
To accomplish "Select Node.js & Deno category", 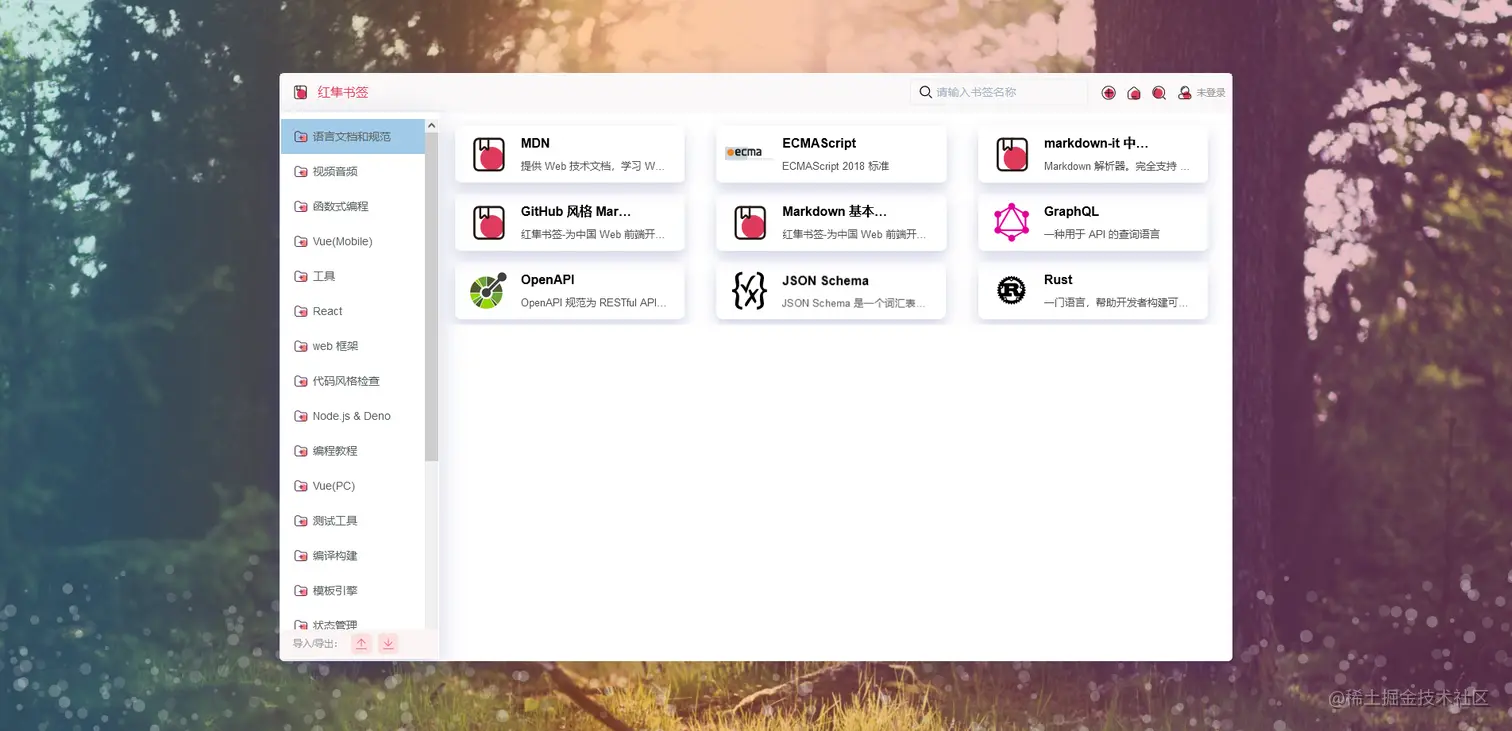I will click(x=353, y=416).
